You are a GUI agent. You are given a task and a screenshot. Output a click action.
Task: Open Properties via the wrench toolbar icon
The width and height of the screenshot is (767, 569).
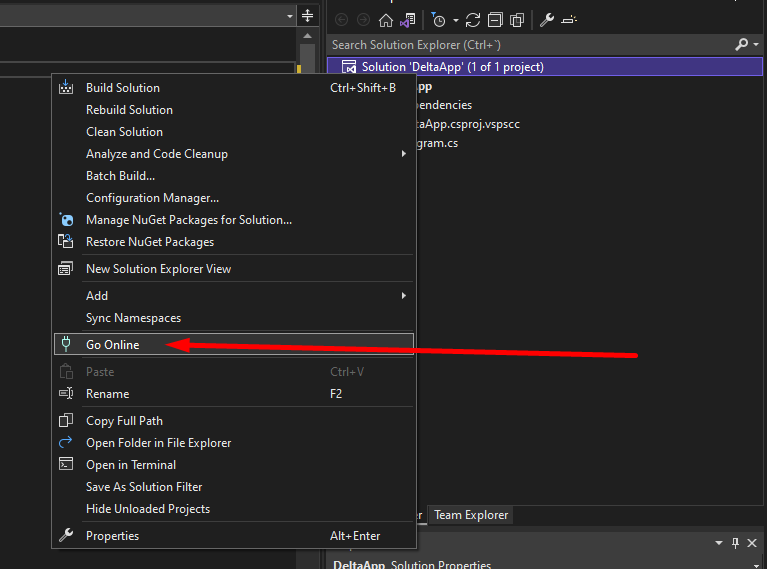click(546, 20)
